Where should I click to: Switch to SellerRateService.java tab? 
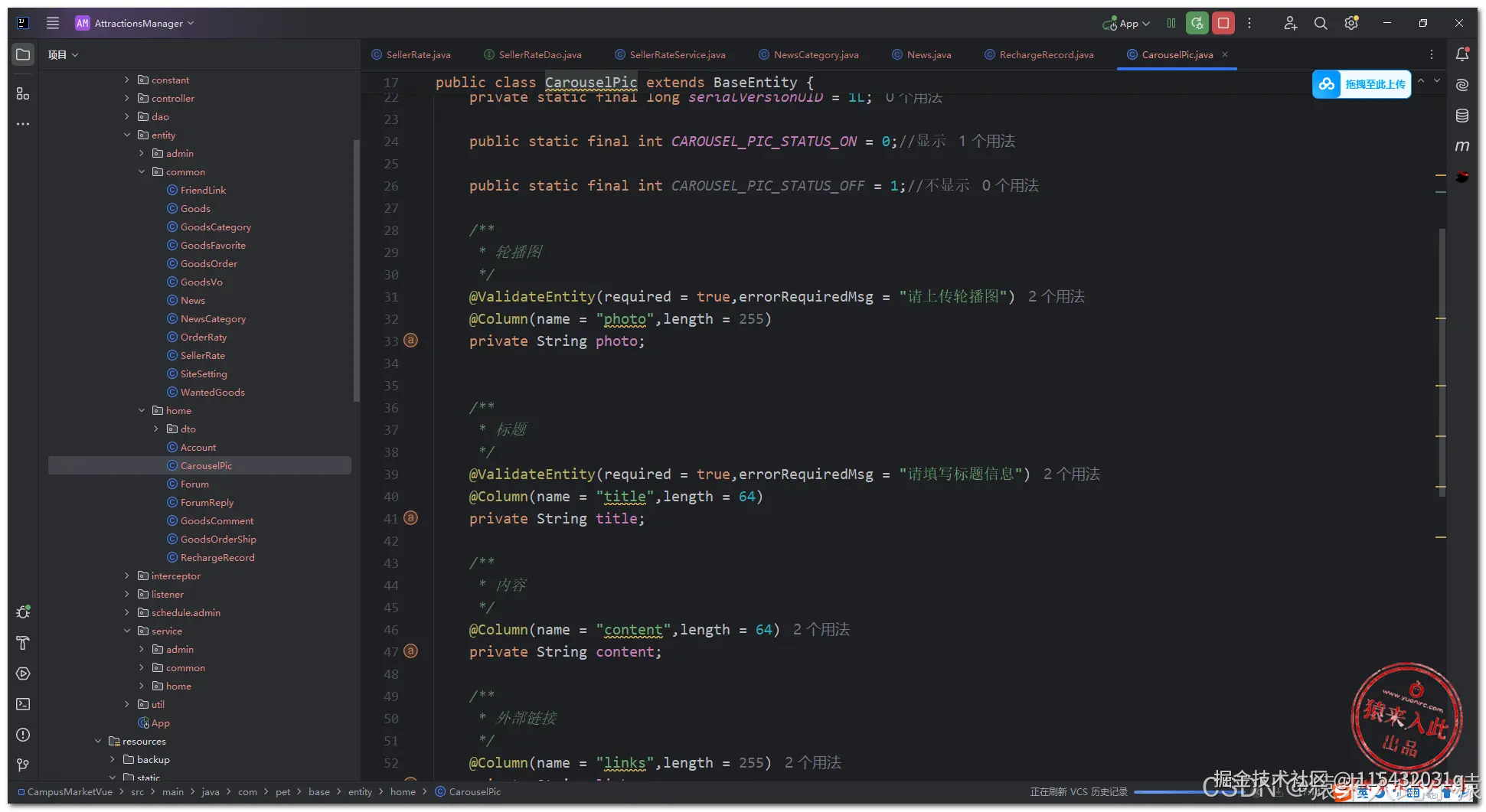670,54
